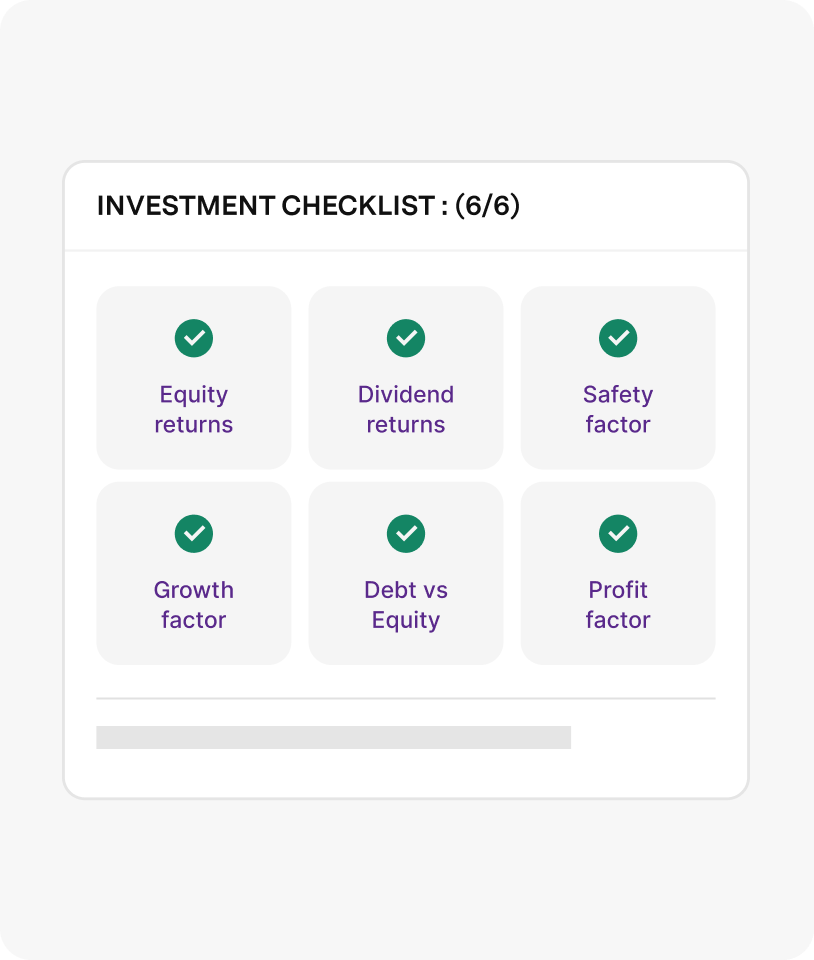Screen dimensions: 814x960
Task: Expand the Debt vs Equity card
Action: pyautogui.click(x=405, y=572)
